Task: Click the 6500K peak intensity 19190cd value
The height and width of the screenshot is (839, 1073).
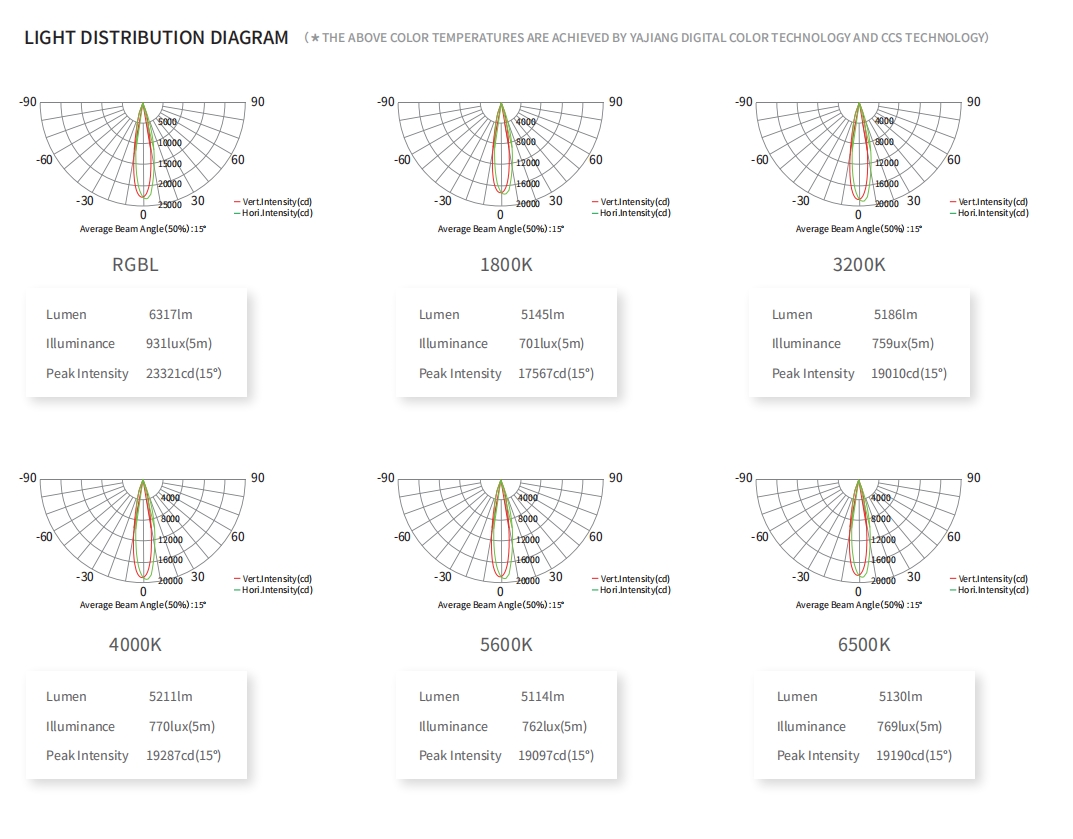Action: [x=914, y=756]
